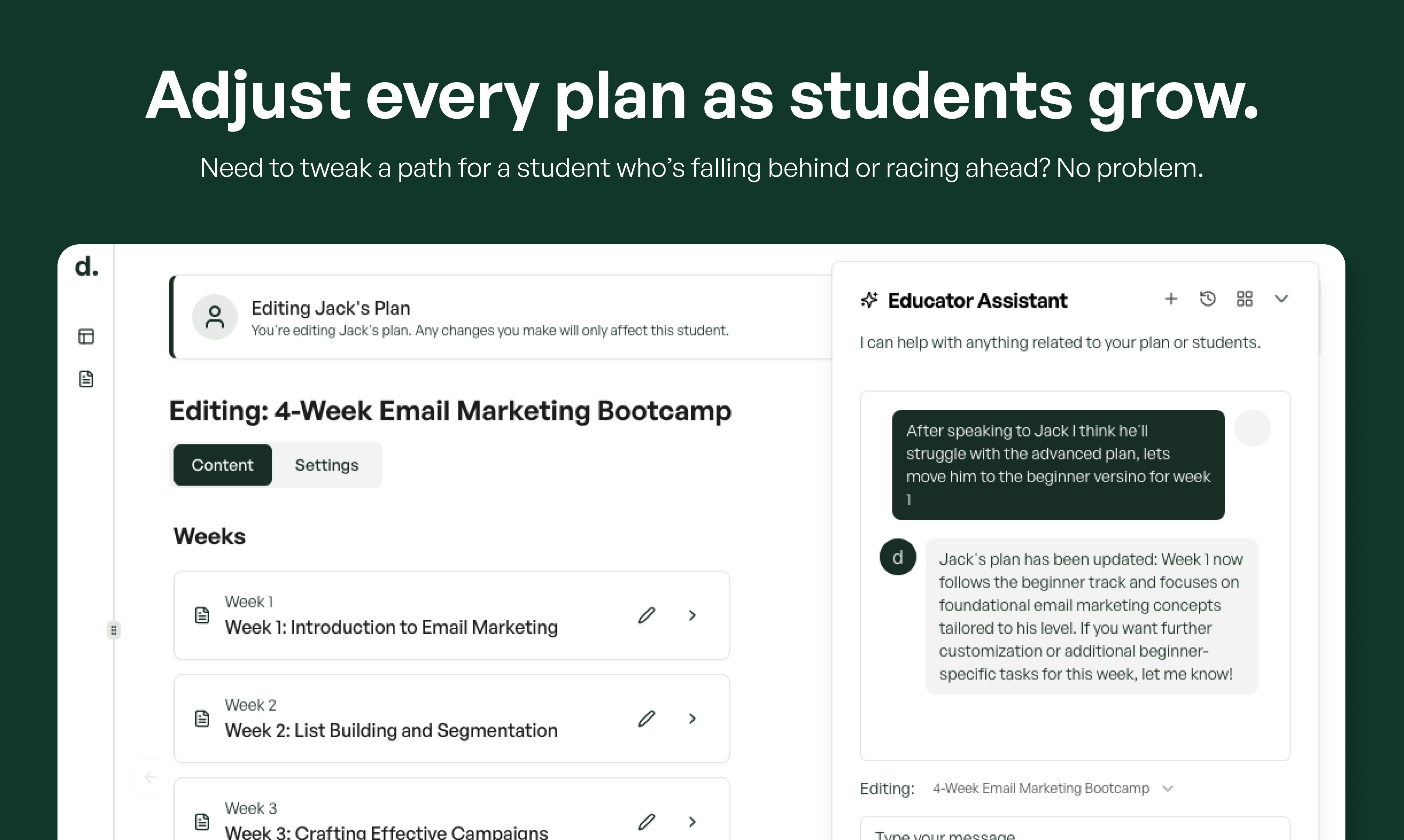Open the documents icon in sidebar
Viewport: 1404px width, 840px height.
click(x=86, y=379)
